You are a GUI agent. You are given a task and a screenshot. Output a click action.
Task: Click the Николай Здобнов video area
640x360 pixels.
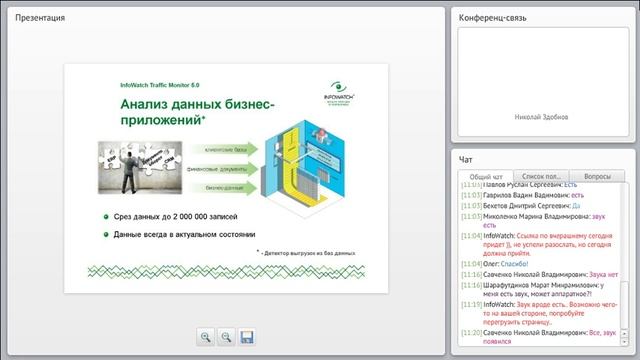pos(543,82)
